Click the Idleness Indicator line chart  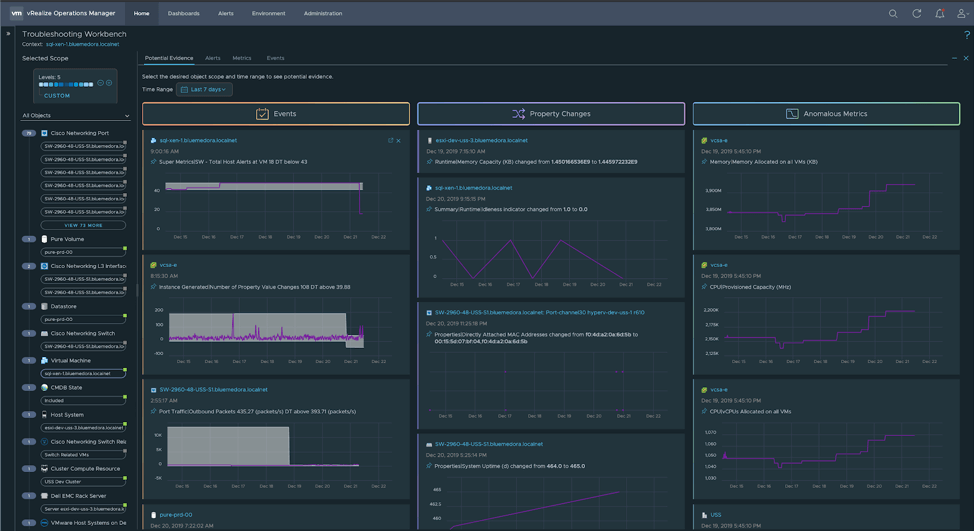(550, 256)
